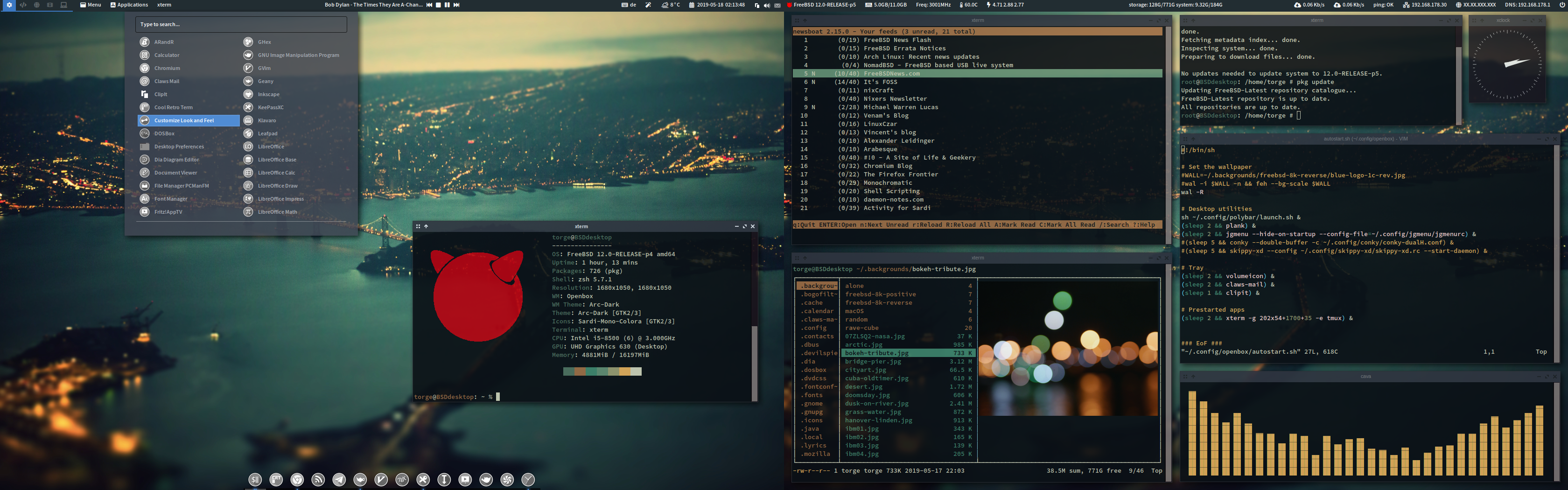Click the RSS feed reader dock icon
This screenshot has height=490, width=1568.
[318, 480]
